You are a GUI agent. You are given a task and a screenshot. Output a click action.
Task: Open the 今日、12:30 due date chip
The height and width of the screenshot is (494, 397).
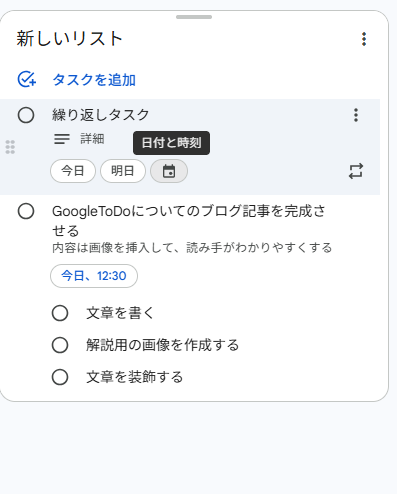[94, 276]
